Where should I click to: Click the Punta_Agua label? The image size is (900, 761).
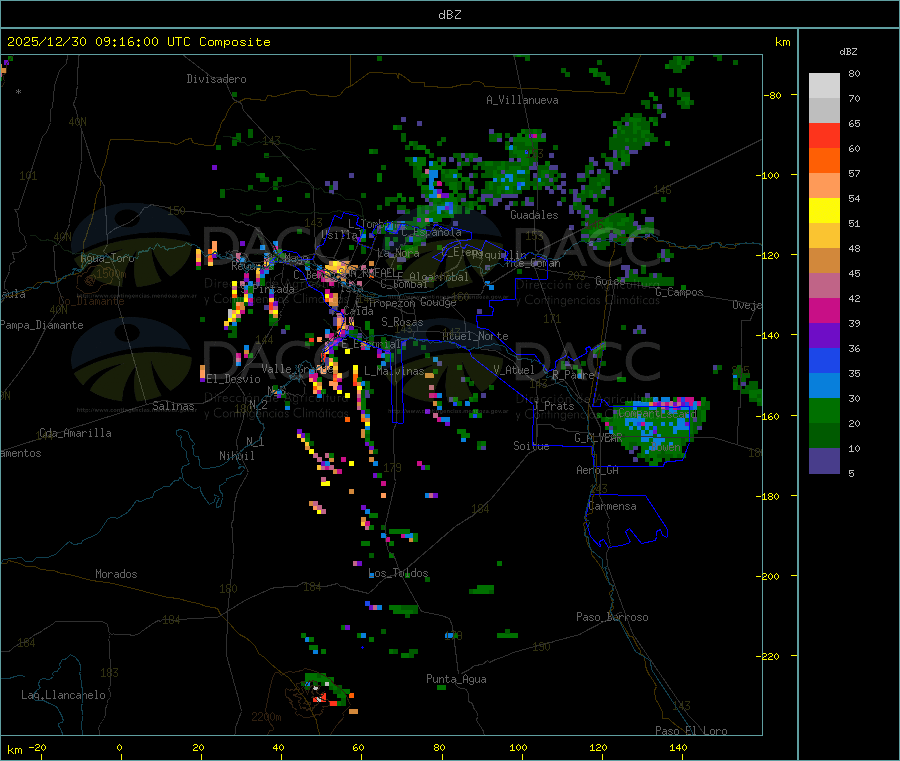[456, 679]
